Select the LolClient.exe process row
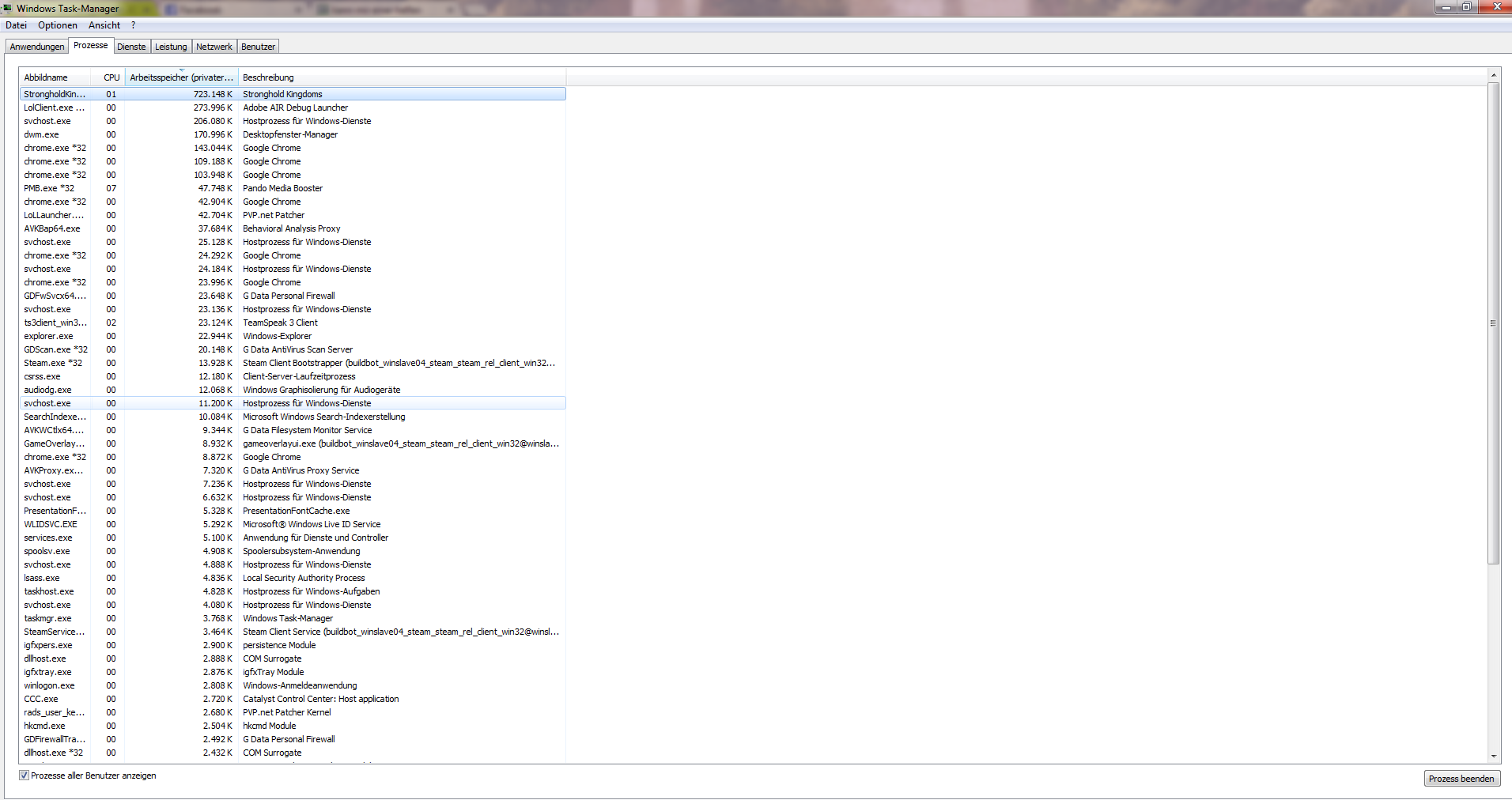The height and width of the screenshot is (800, 1512). [293, 108]
